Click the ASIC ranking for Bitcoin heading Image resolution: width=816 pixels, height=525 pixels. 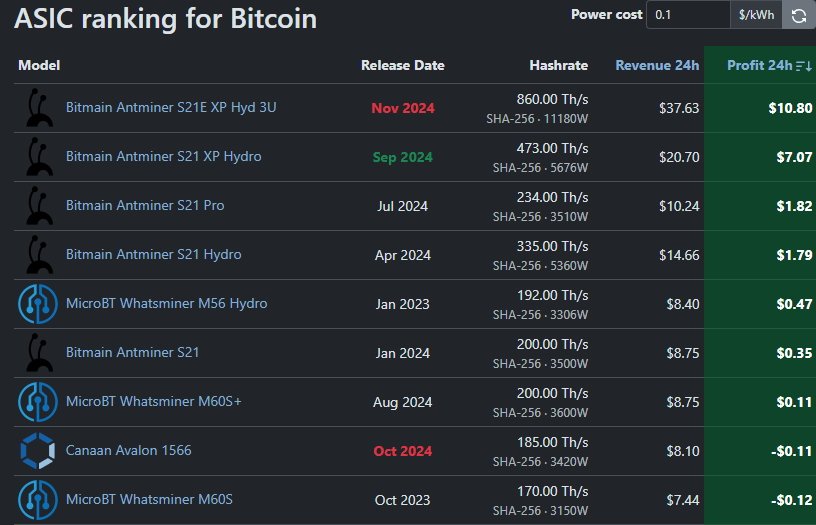pyautogui.click(x=165, y=19)
